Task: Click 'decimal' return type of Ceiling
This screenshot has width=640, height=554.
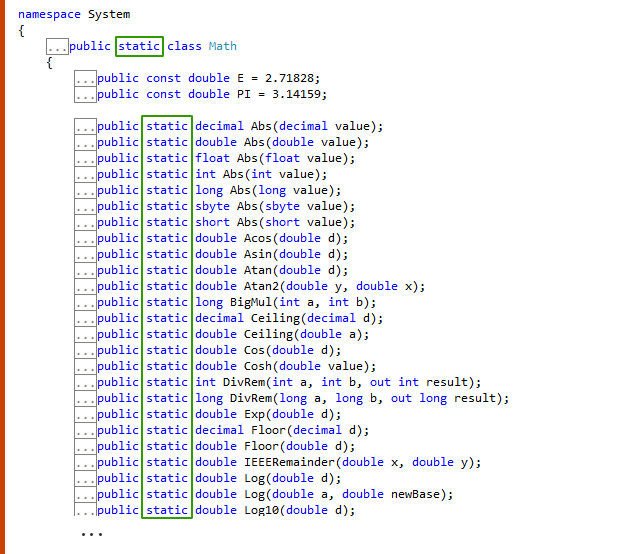Action: point(219,318)
